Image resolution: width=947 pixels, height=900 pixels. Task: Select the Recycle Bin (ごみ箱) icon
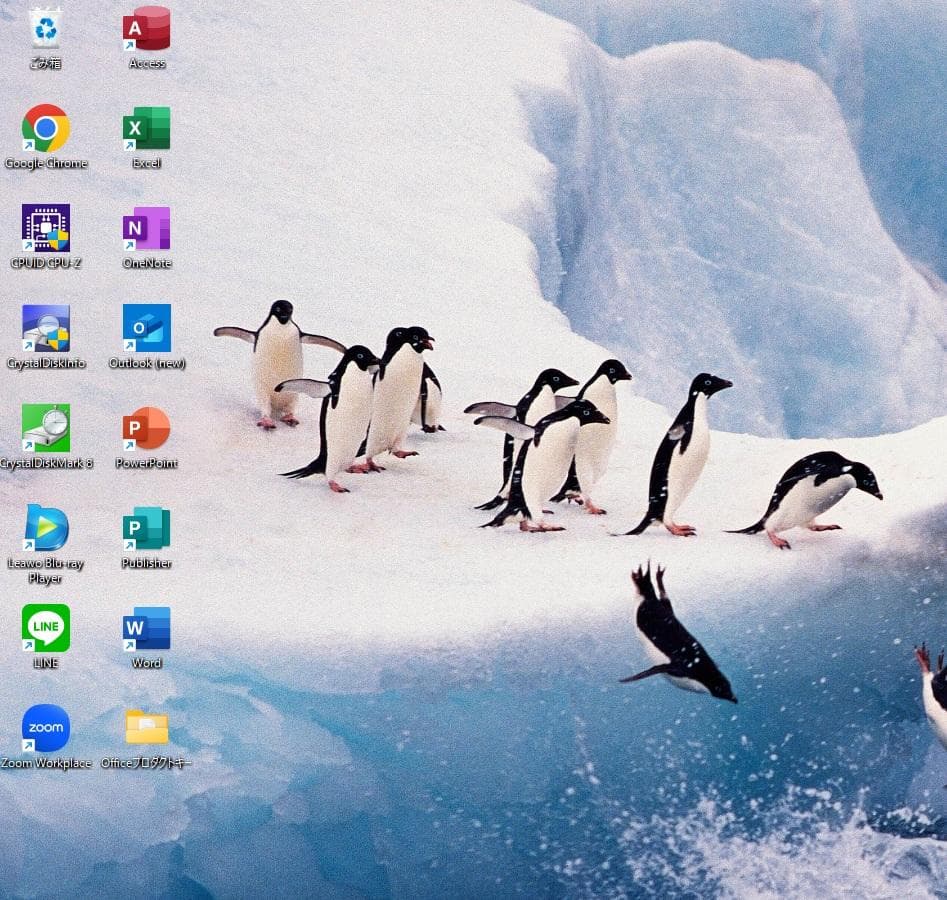tap(45, 28)
